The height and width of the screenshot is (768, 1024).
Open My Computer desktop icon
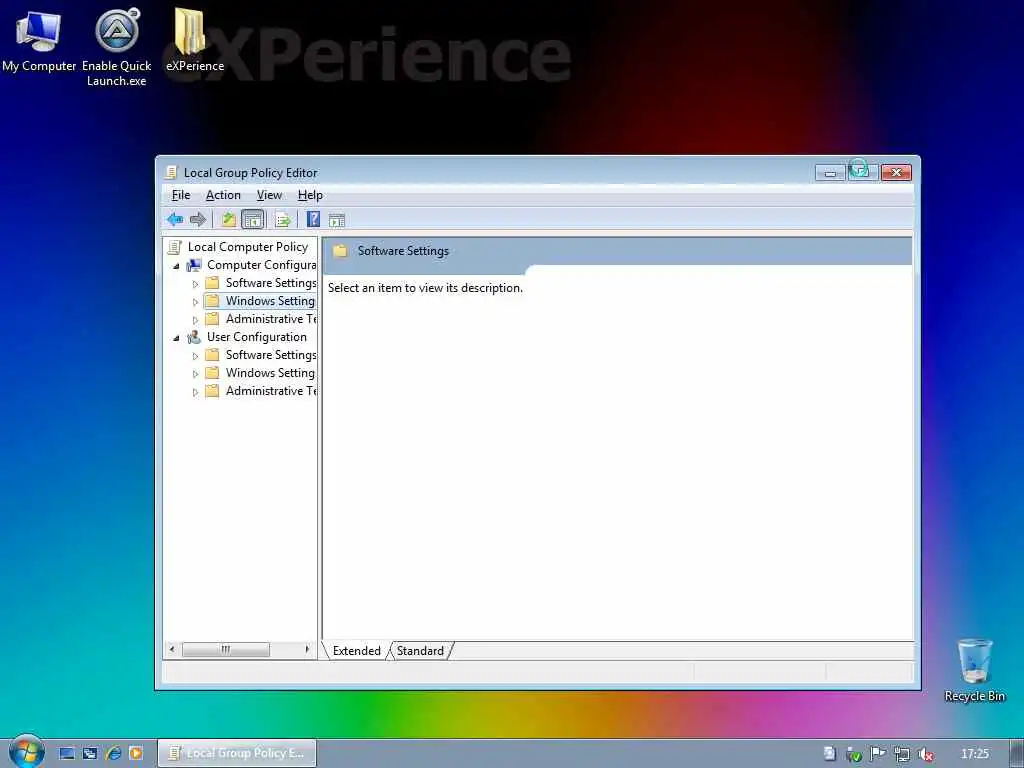click(39, 41)
